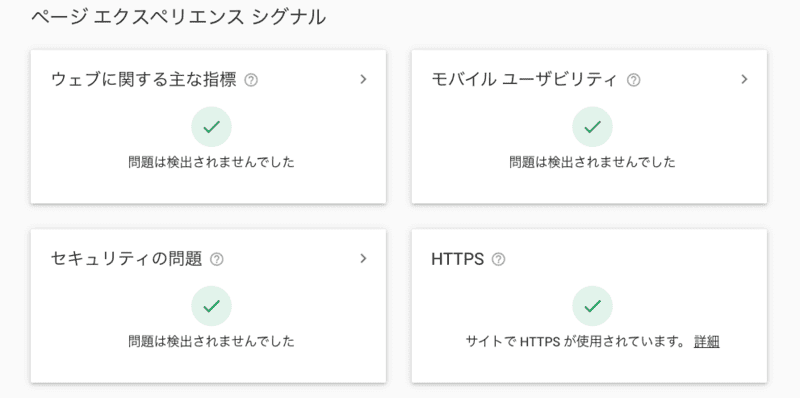Image resolution: width=800 pixels, height=398 pixels.
Task: Click green checkmark in セキュリティの問題 card
Action: tap(211, 306)
